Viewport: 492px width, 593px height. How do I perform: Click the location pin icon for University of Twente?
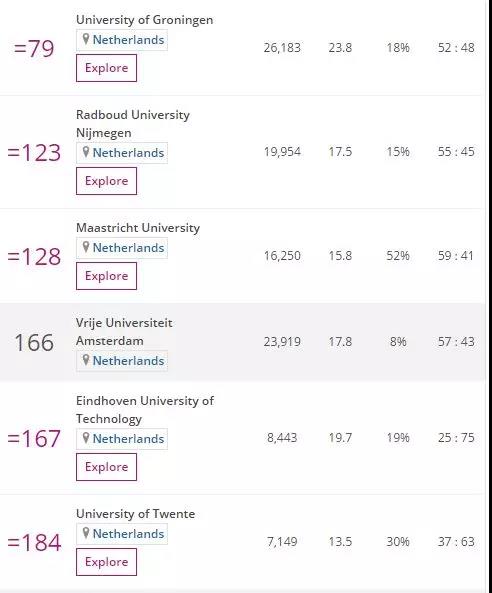(86, 532)
